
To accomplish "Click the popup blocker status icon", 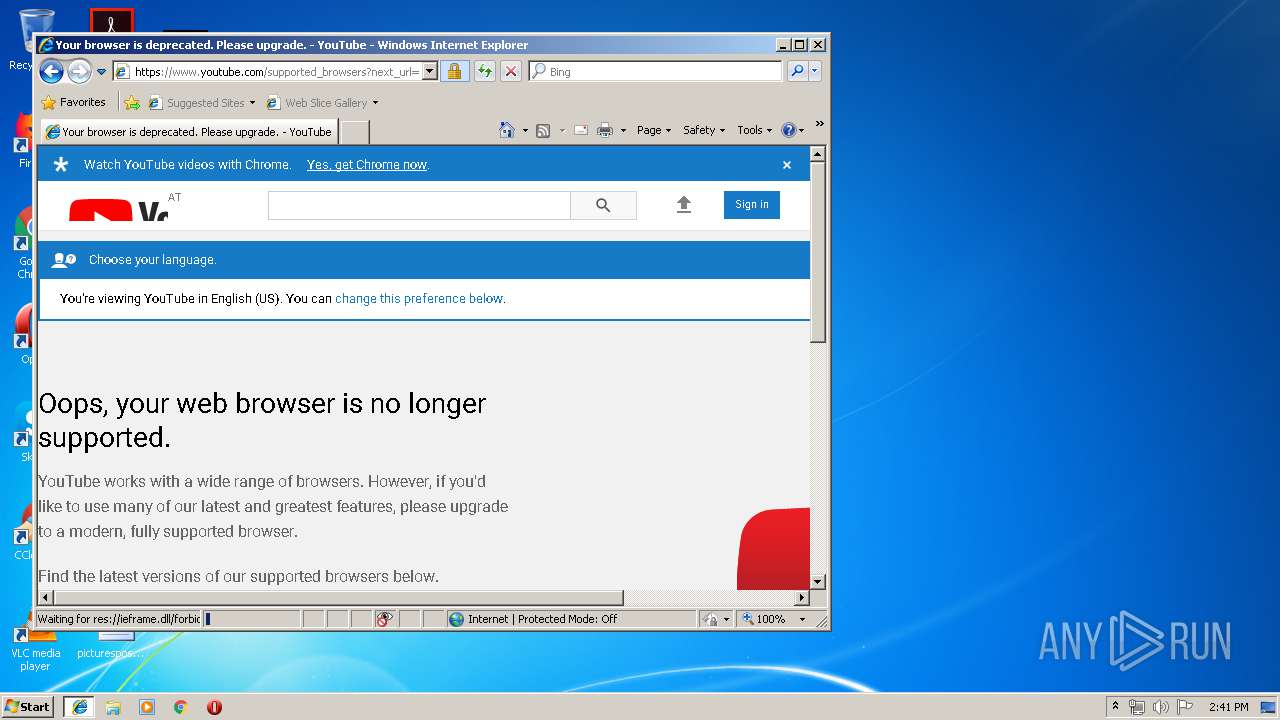I will (x=385, y=619).
